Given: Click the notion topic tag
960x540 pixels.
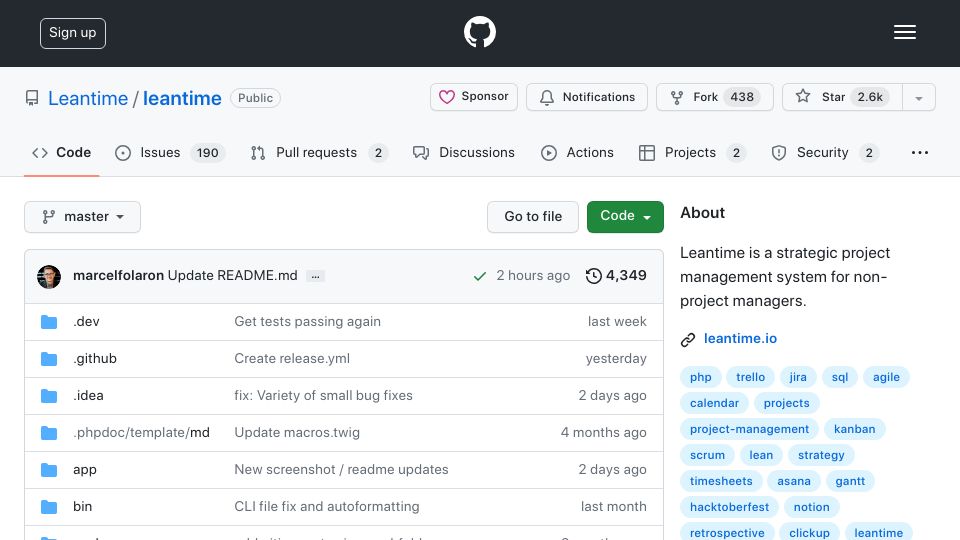Looking at the screenshot, I should (811, 507).
